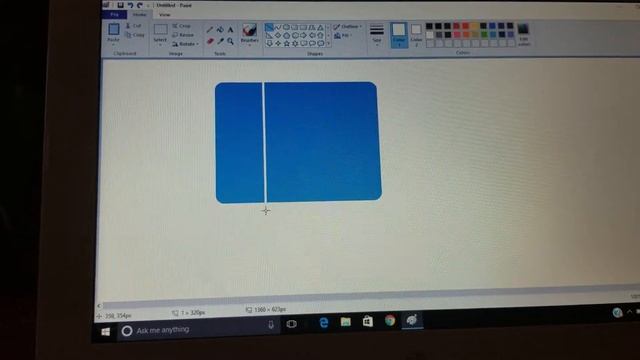Image resolution: width=640 pixels, height=360 pixels.
Task: Choose the Four-point star shape
Action: [278, 43]
